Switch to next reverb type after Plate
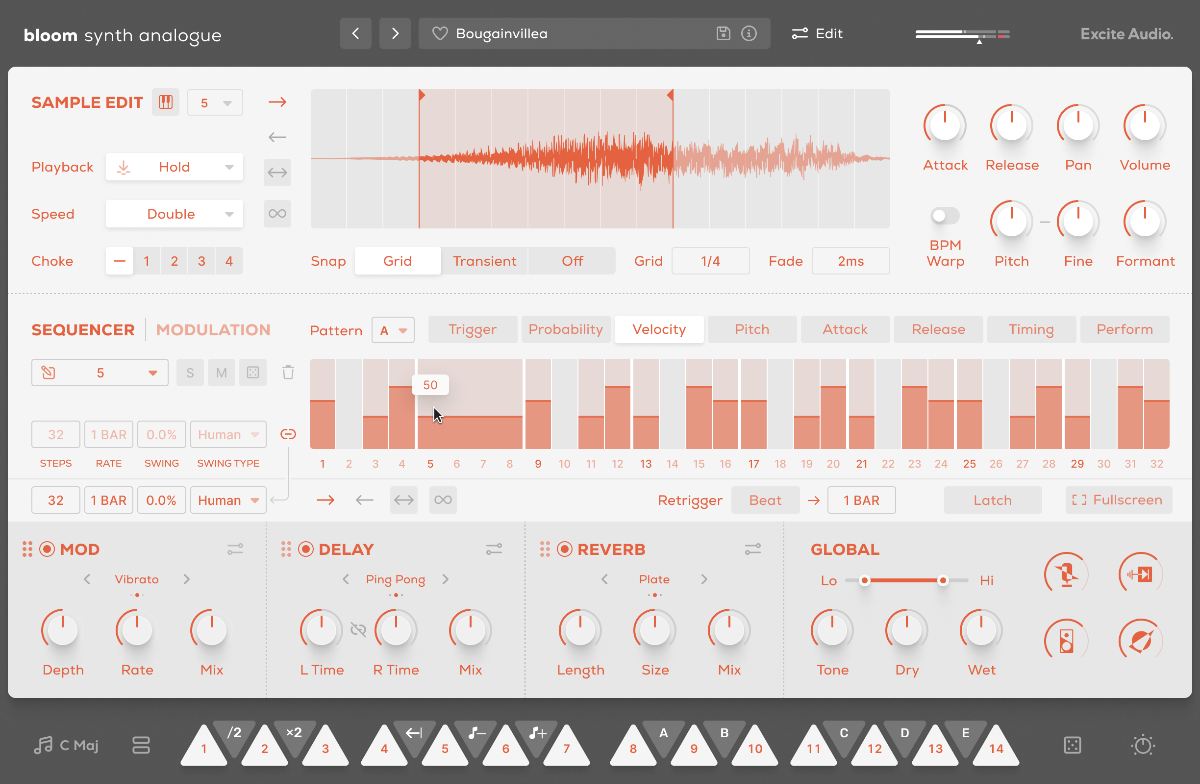 pos(704,579)
